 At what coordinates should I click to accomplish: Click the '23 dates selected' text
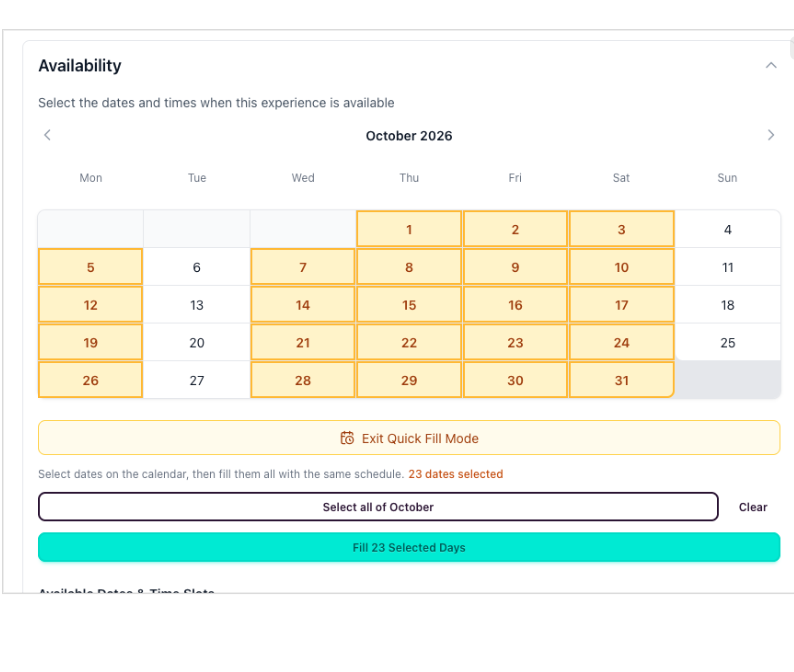(456, 474)
